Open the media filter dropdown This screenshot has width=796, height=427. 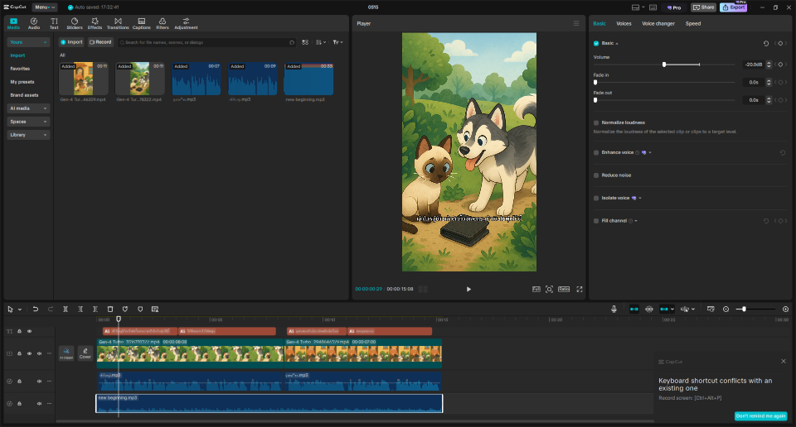click(338, 42)
